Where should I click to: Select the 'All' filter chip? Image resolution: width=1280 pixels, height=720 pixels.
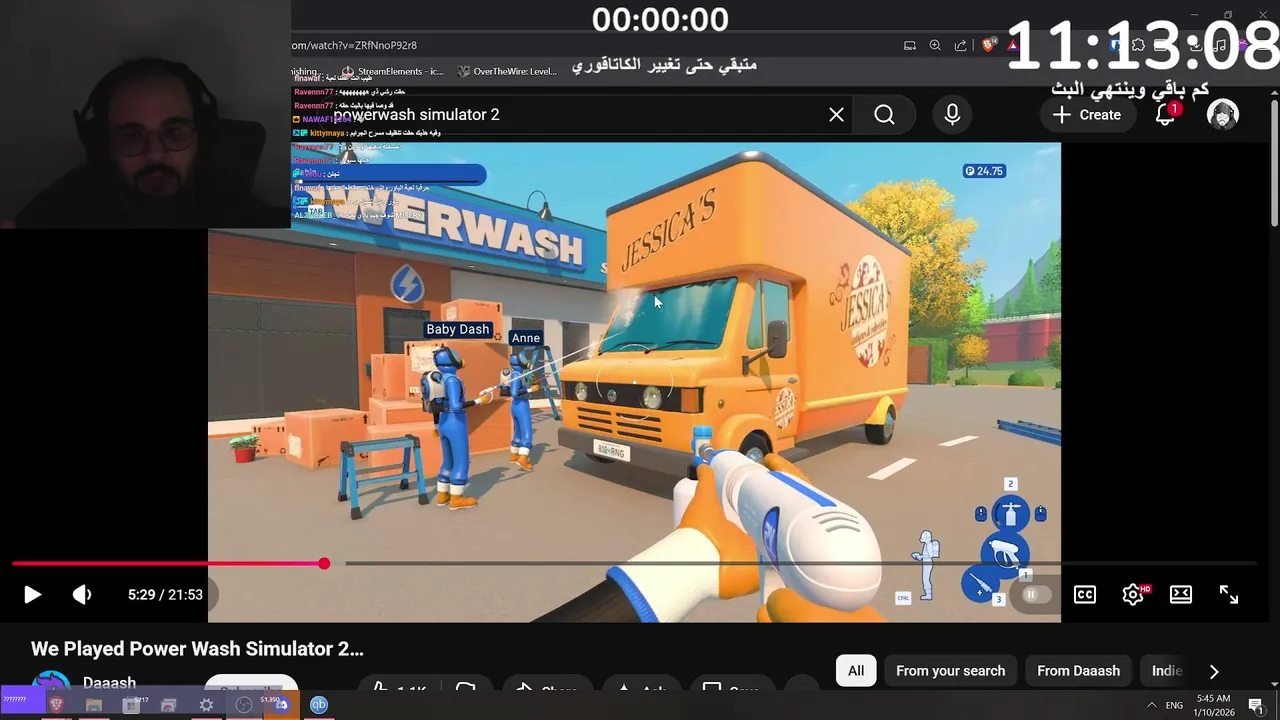pos(856,671)
